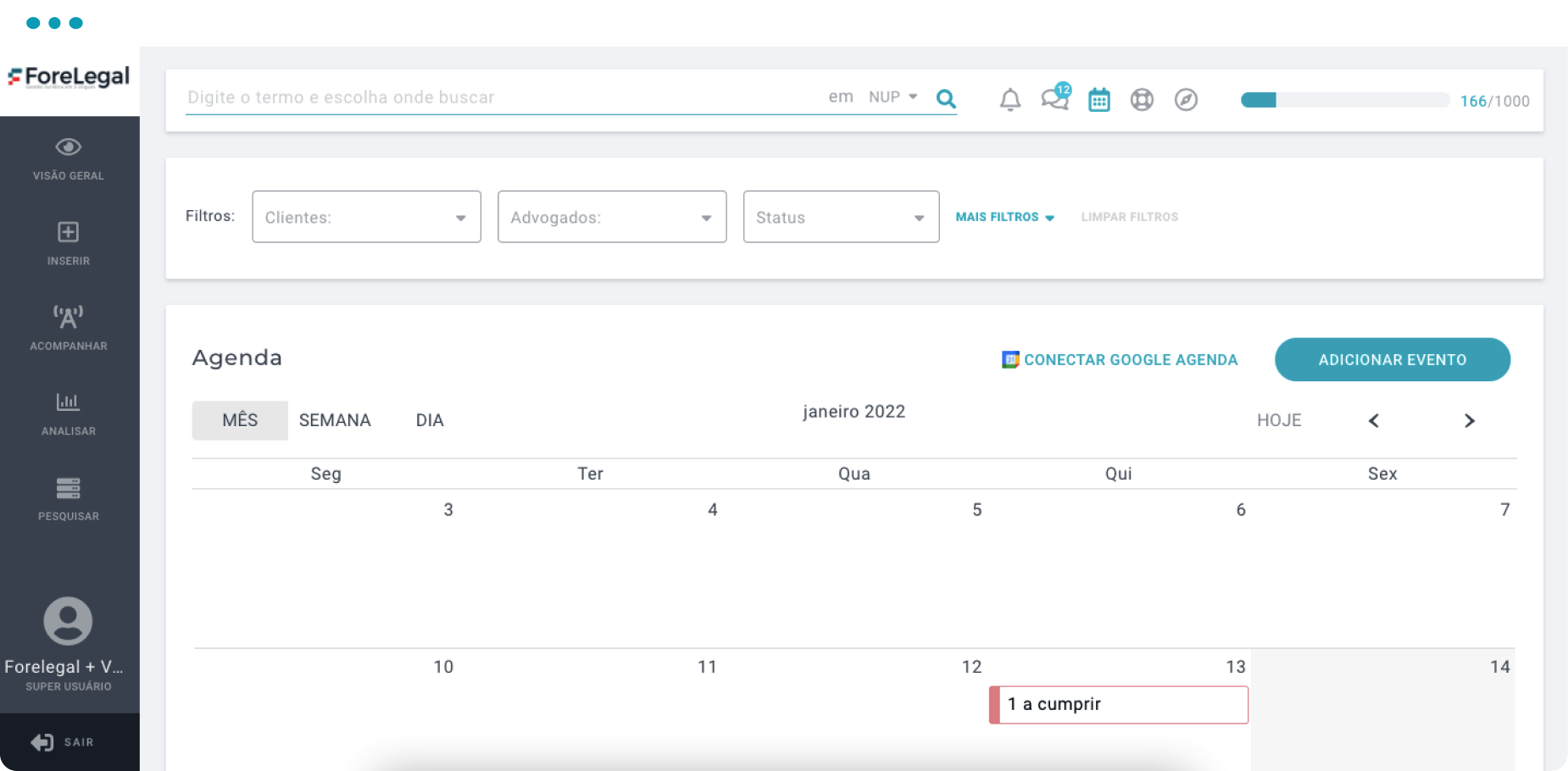Open the compass explore icon
The width and height of the screenshot is (1568, 771).
pos(1186,100)
